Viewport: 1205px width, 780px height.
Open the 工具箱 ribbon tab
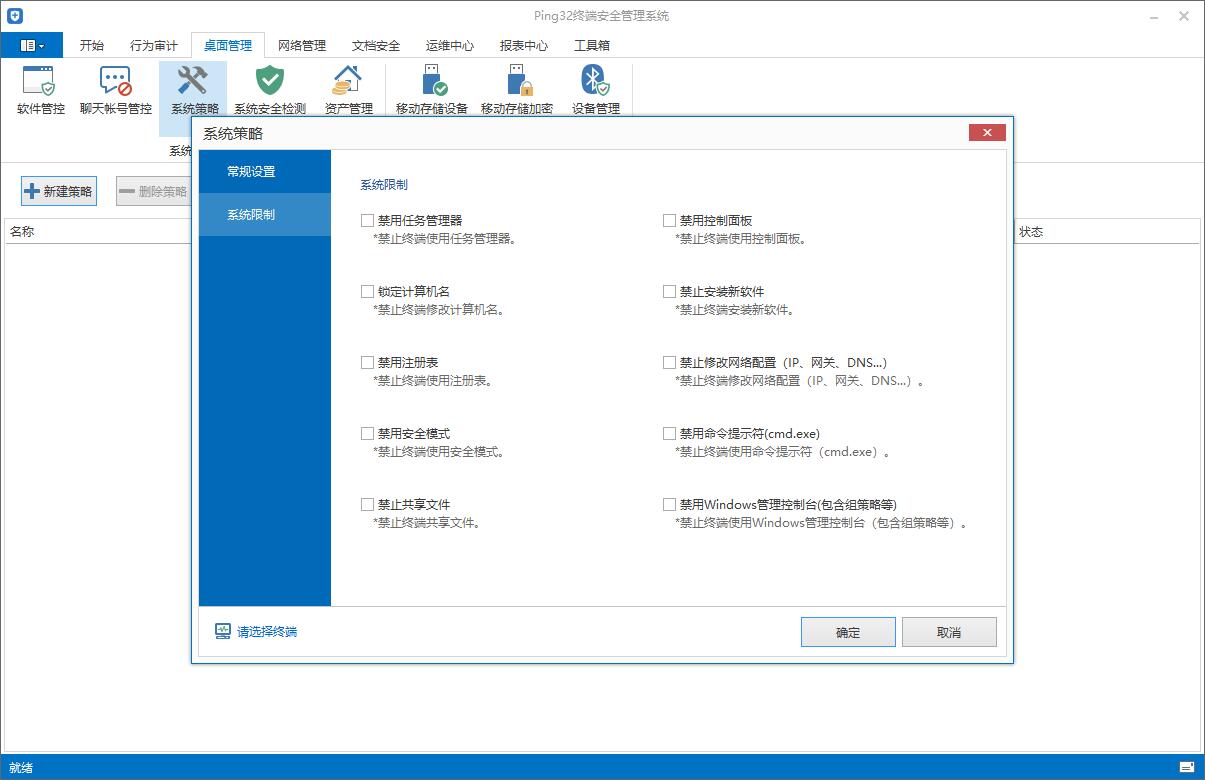point(592,45)
